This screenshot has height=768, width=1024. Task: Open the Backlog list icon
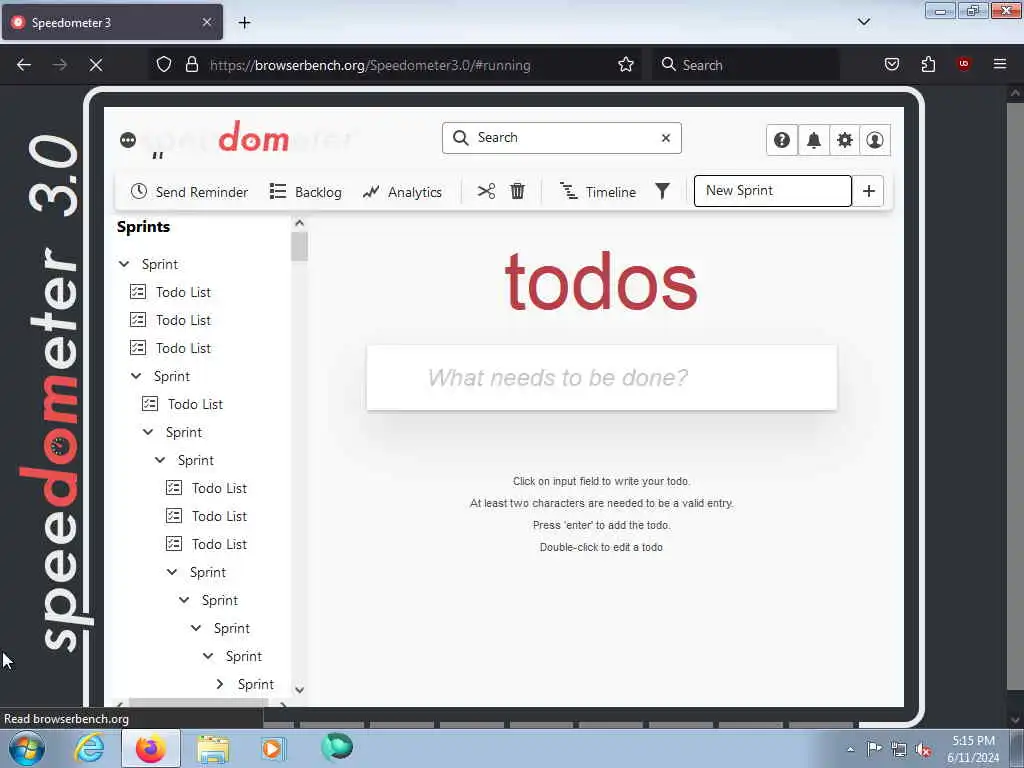(x=278, y=191)
